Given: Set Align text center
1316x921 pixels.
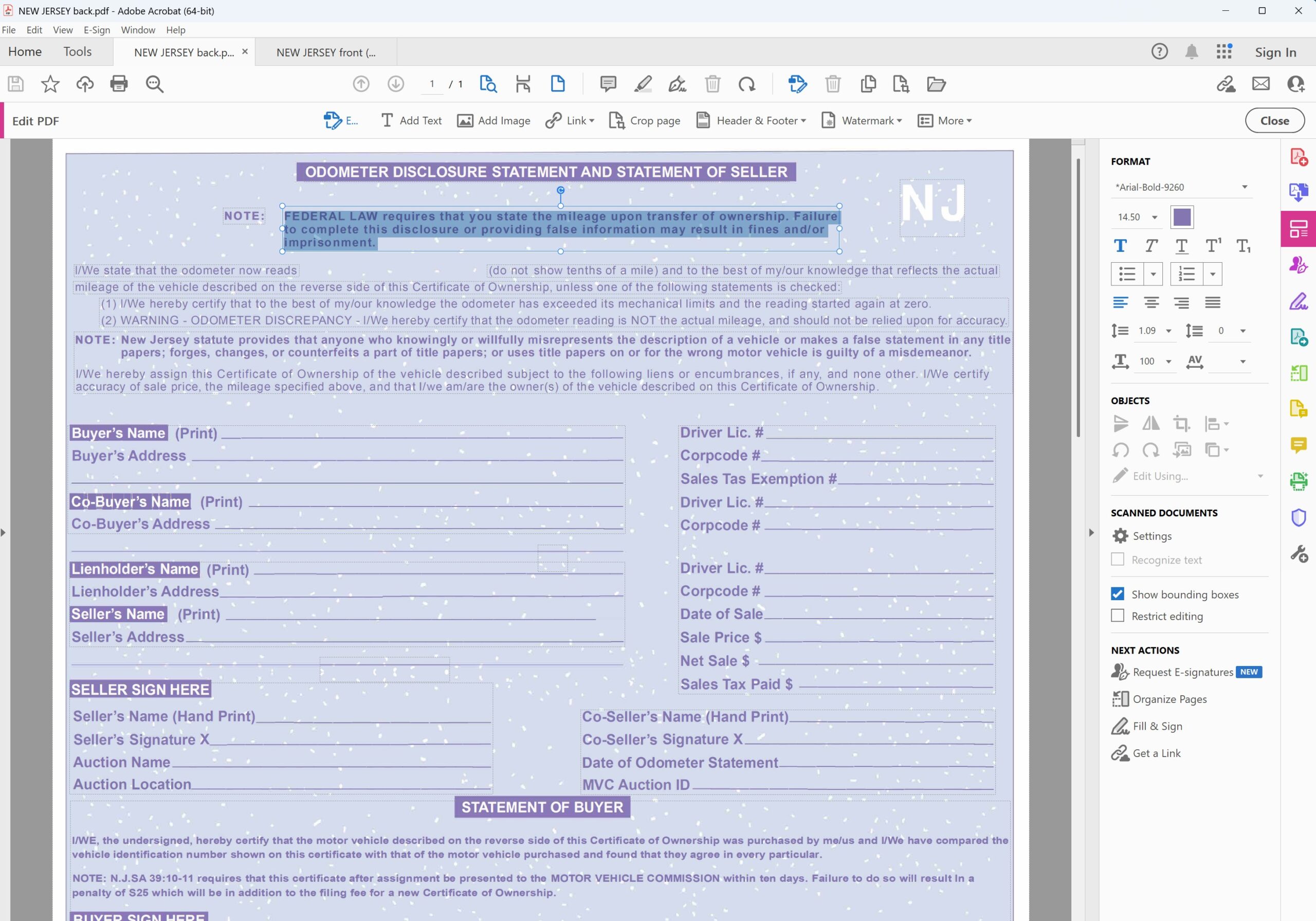Looking at the screenshot, I should coord(1151,302).
